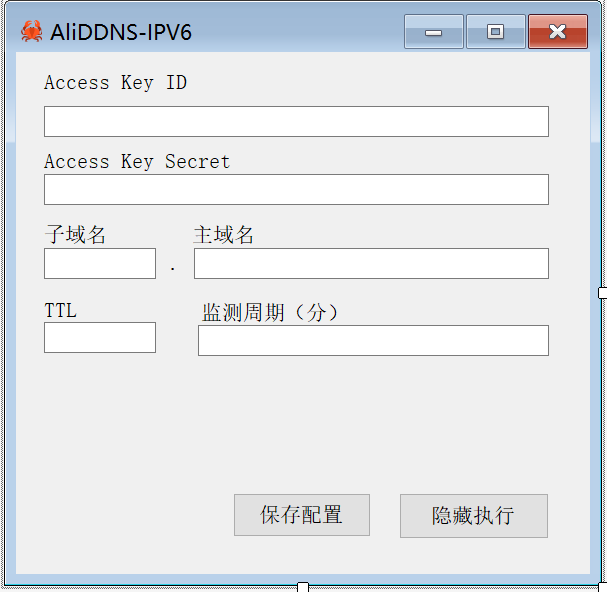Select the TTL input box
Image resolution: width=607 pixels, height=592 pixels.
click(x=100, y=337)
